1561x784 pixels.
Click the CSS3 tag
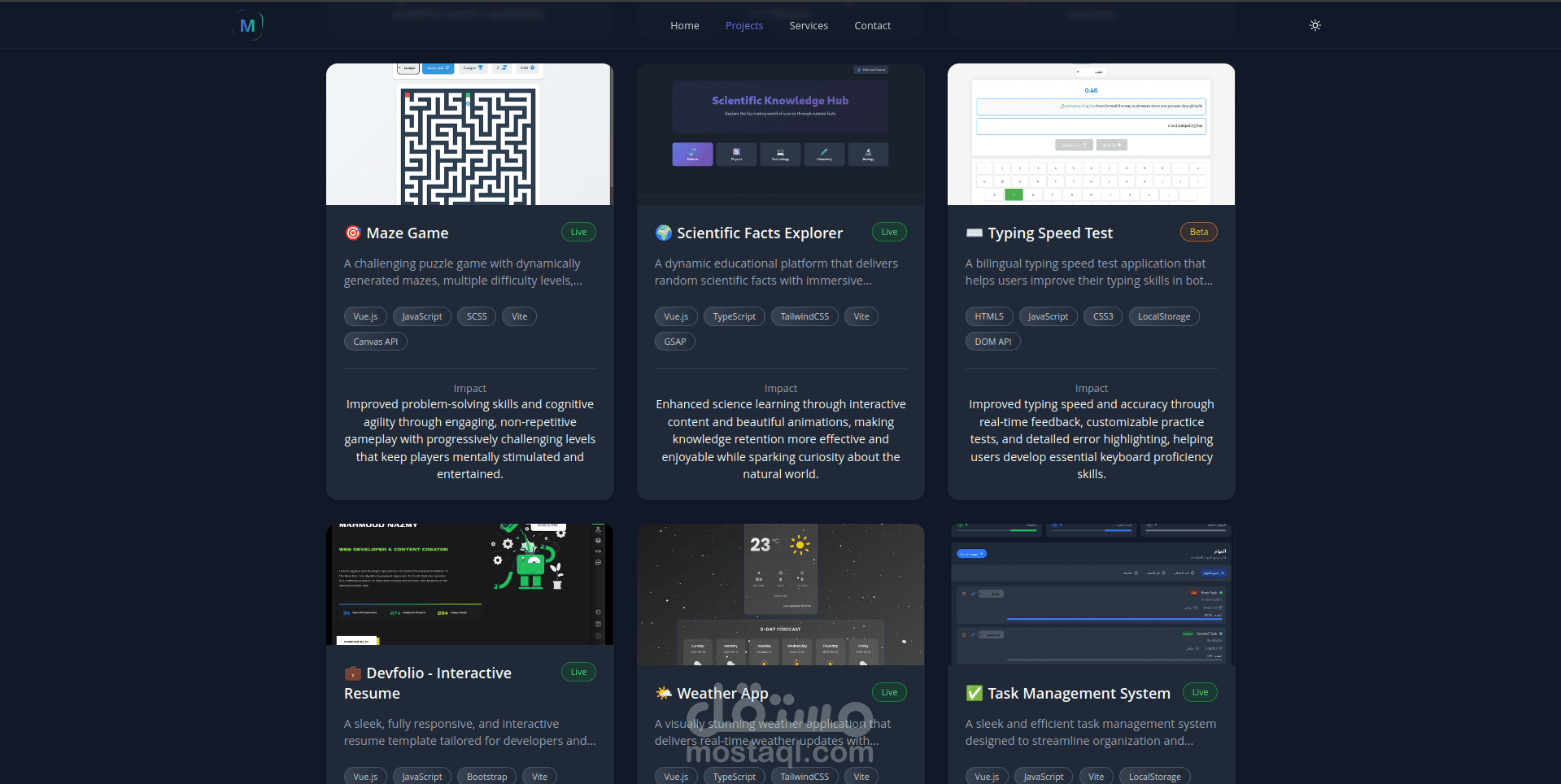coord(1103,317)
